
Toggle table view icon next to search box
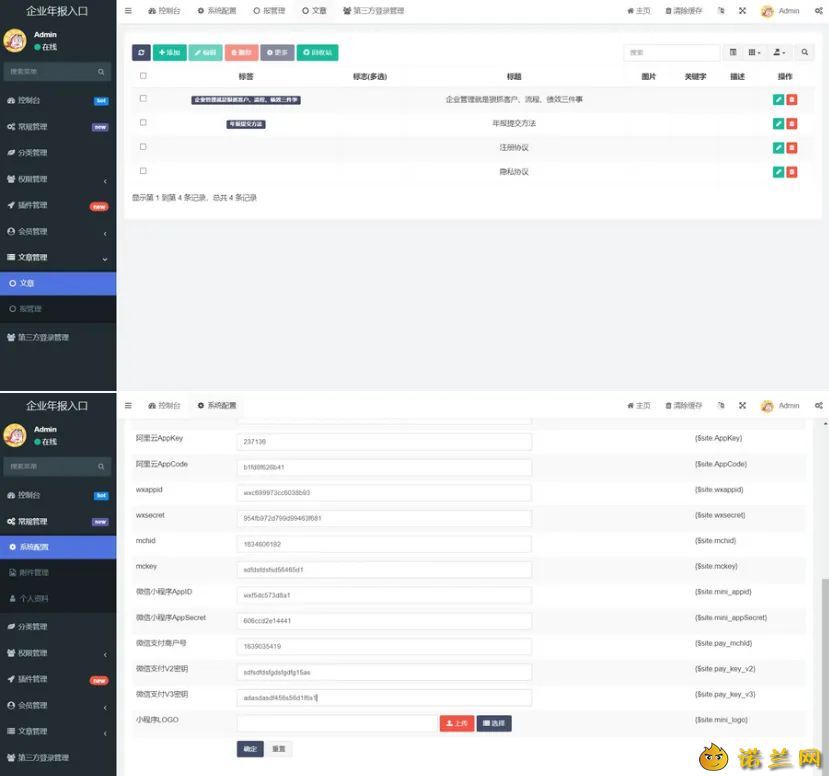point(733,52)
